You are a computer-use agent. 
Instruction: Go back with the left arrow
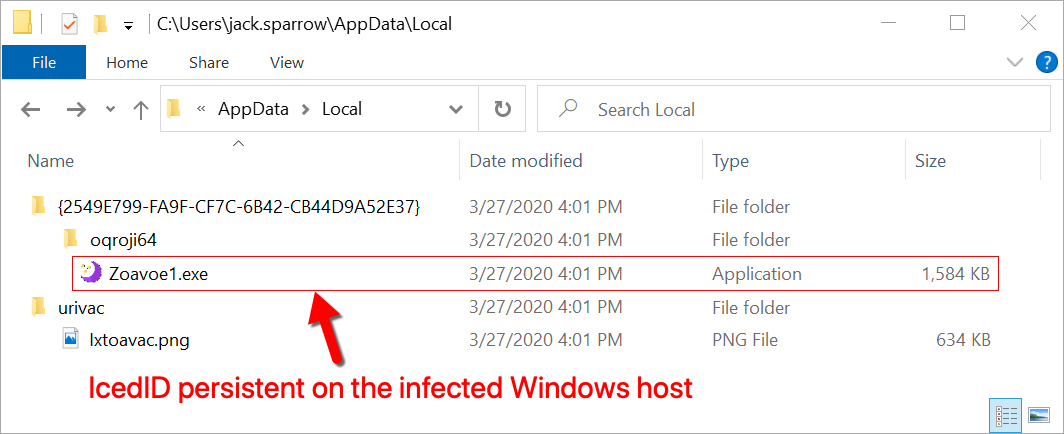coord(31,109)
